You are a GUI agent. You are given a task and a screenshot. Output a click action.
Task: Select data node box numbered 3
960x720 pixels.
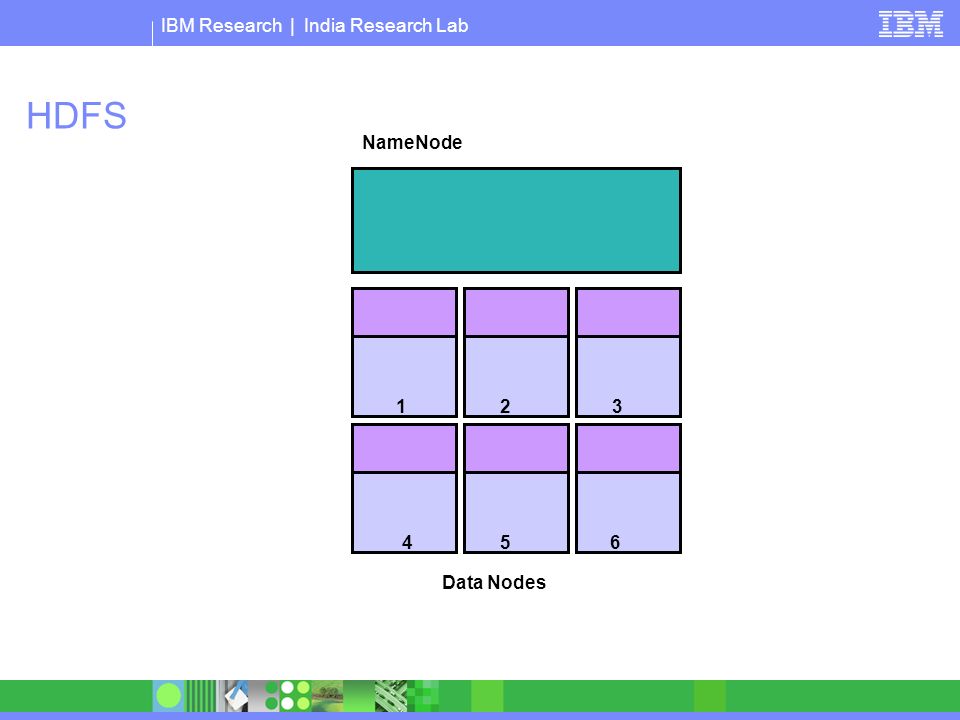(x=628, y=352)
